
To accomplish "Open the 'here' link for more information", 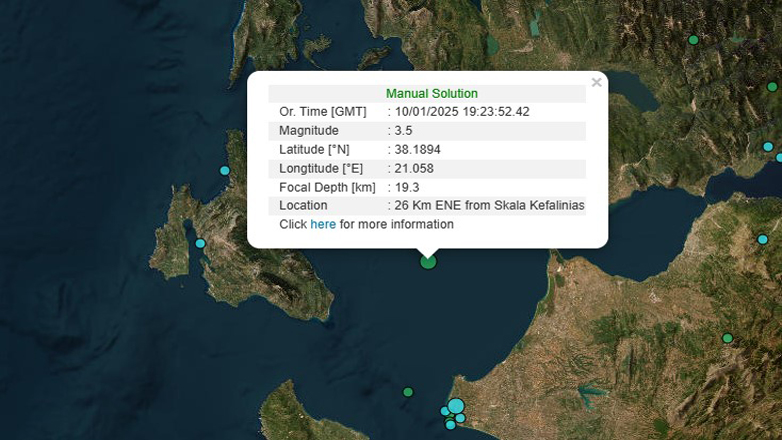I will [323, 224].
